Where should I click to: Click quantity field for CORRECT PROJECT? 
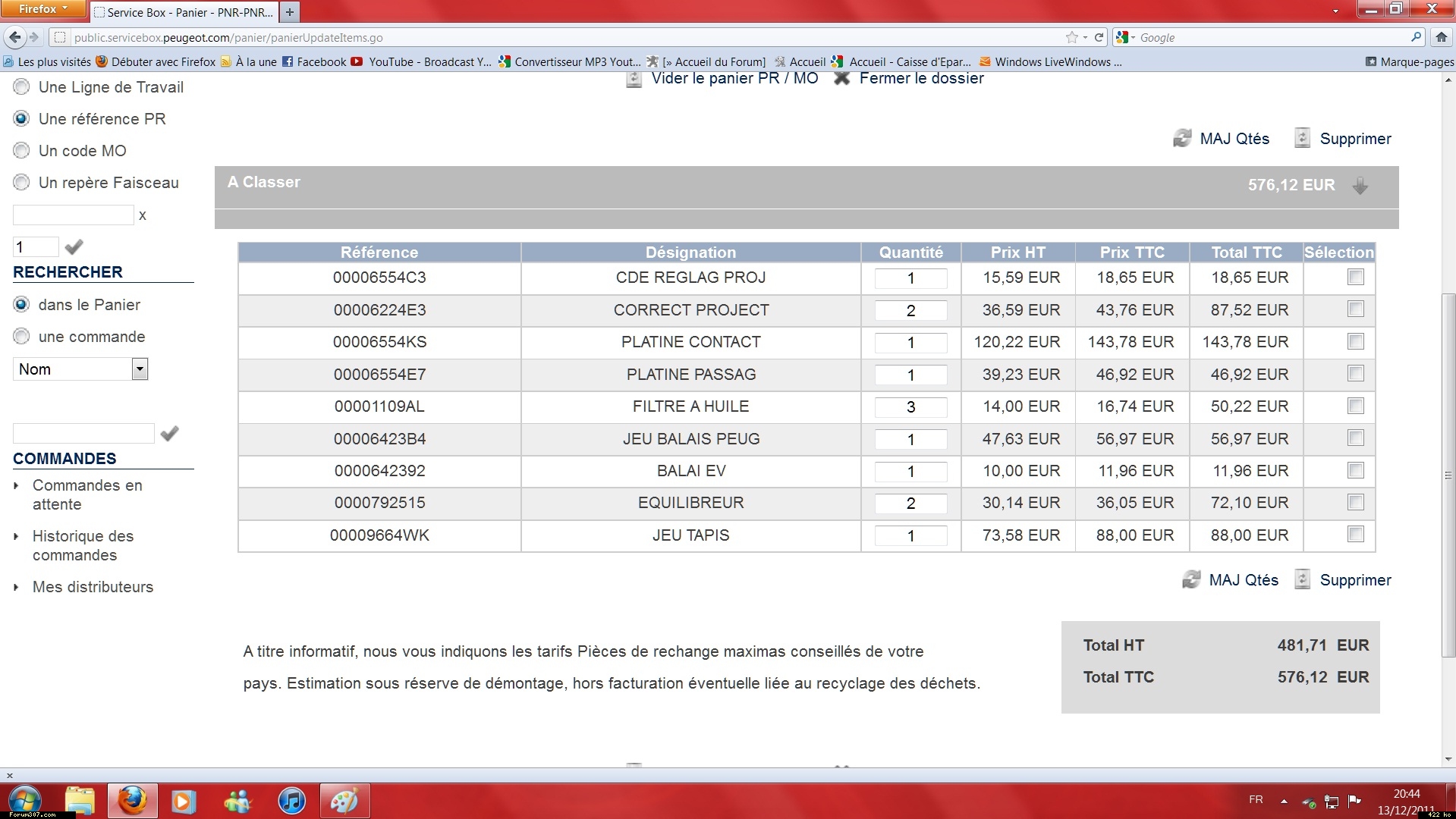910,310
